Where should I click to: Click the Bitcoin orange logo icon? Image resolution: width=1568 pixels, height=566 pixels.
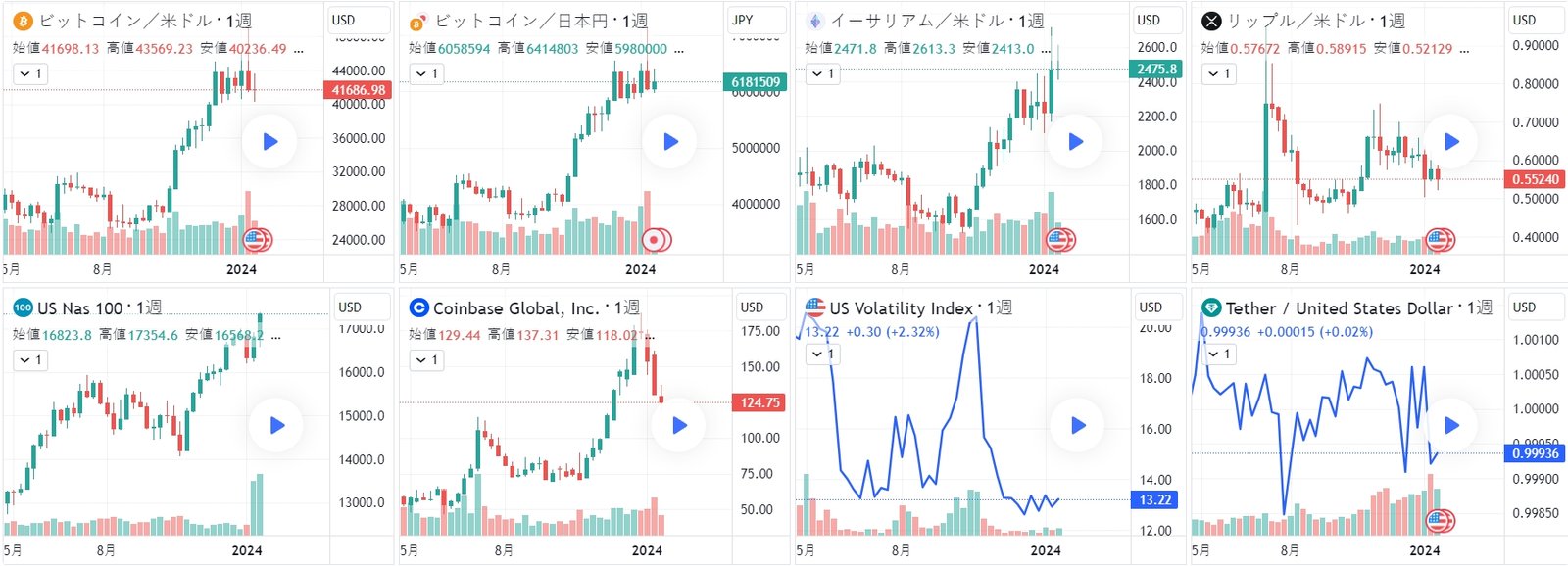tap(22, 21)
